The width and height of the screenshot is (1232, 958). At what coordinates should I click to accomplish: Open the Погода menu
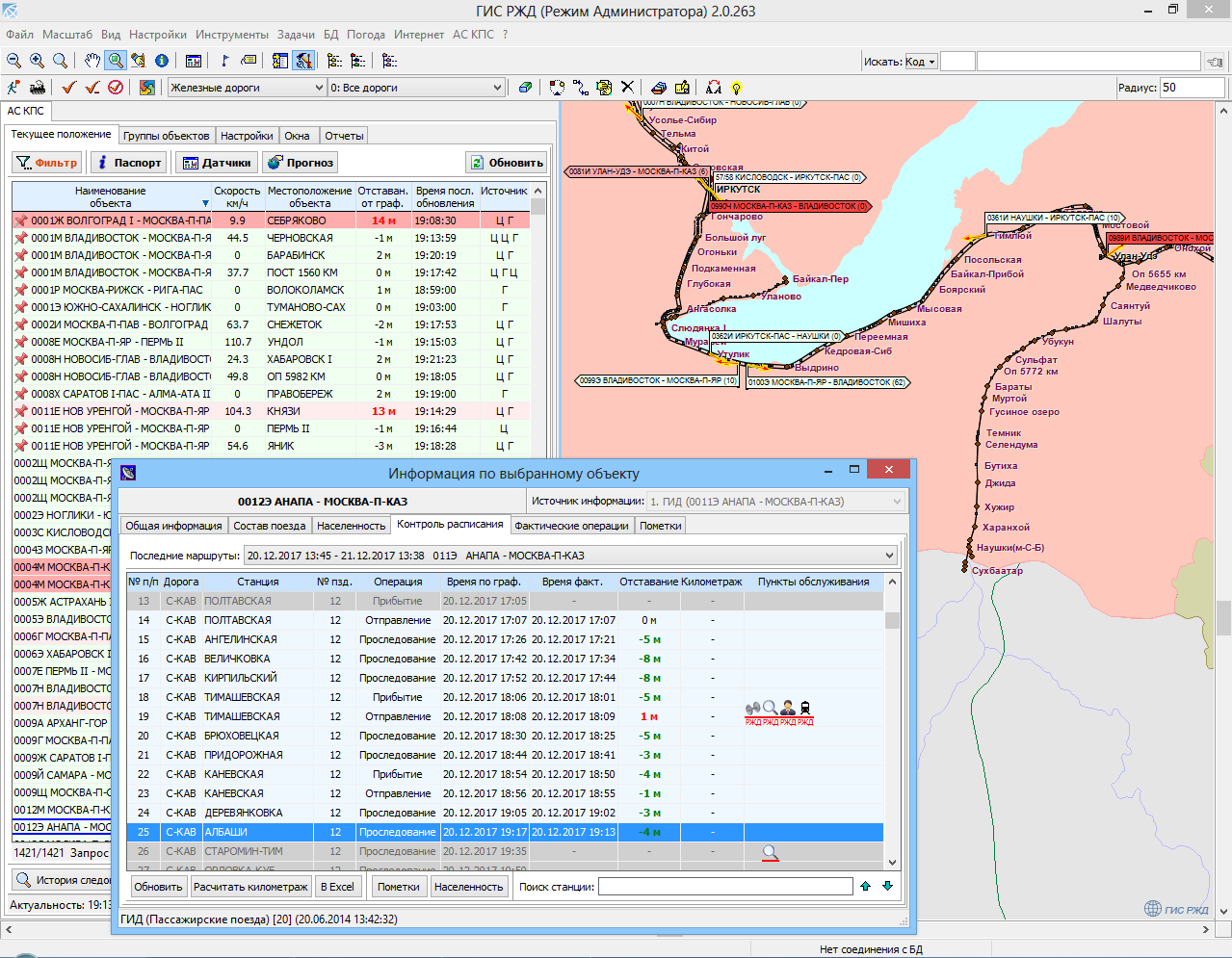[x=366, y=34]
